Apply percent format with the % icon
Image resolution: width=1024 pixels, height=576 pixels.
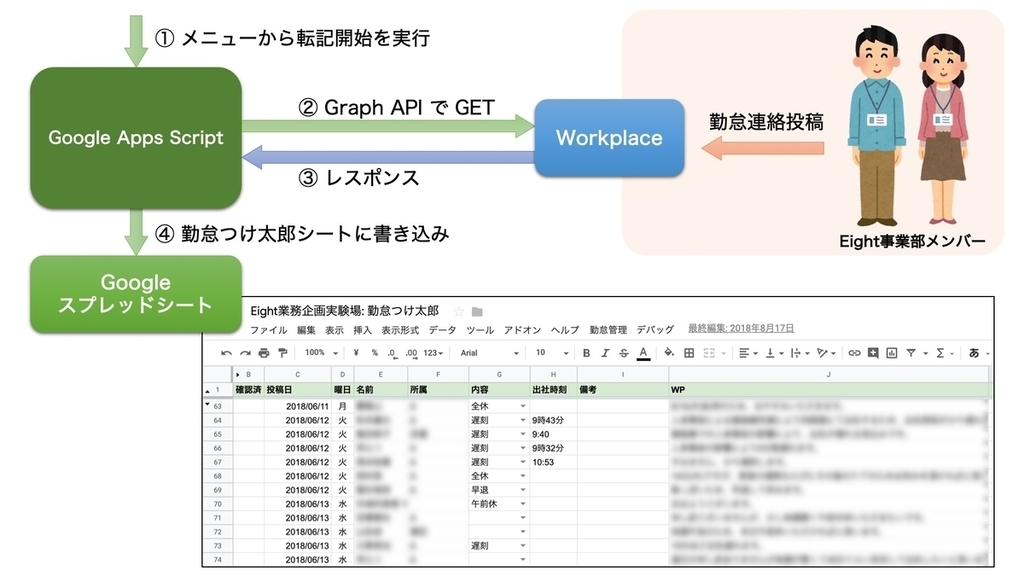tap(374, 353)
